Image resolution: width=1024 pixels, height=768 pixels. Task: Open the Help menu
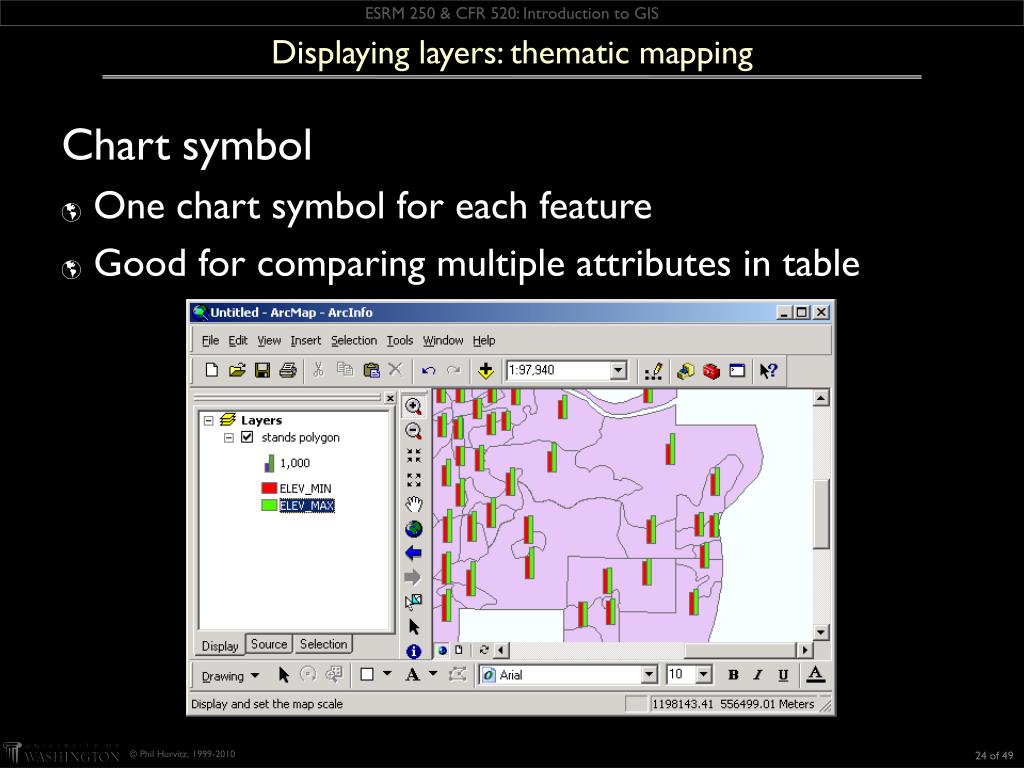click(x=484, y=340)
